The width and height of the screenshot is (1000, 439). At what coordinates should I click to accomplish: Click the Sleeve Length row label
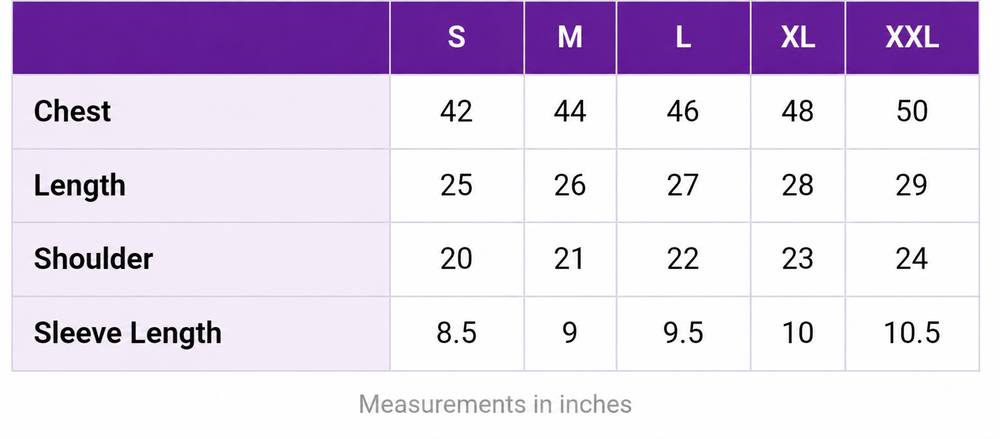128,334
